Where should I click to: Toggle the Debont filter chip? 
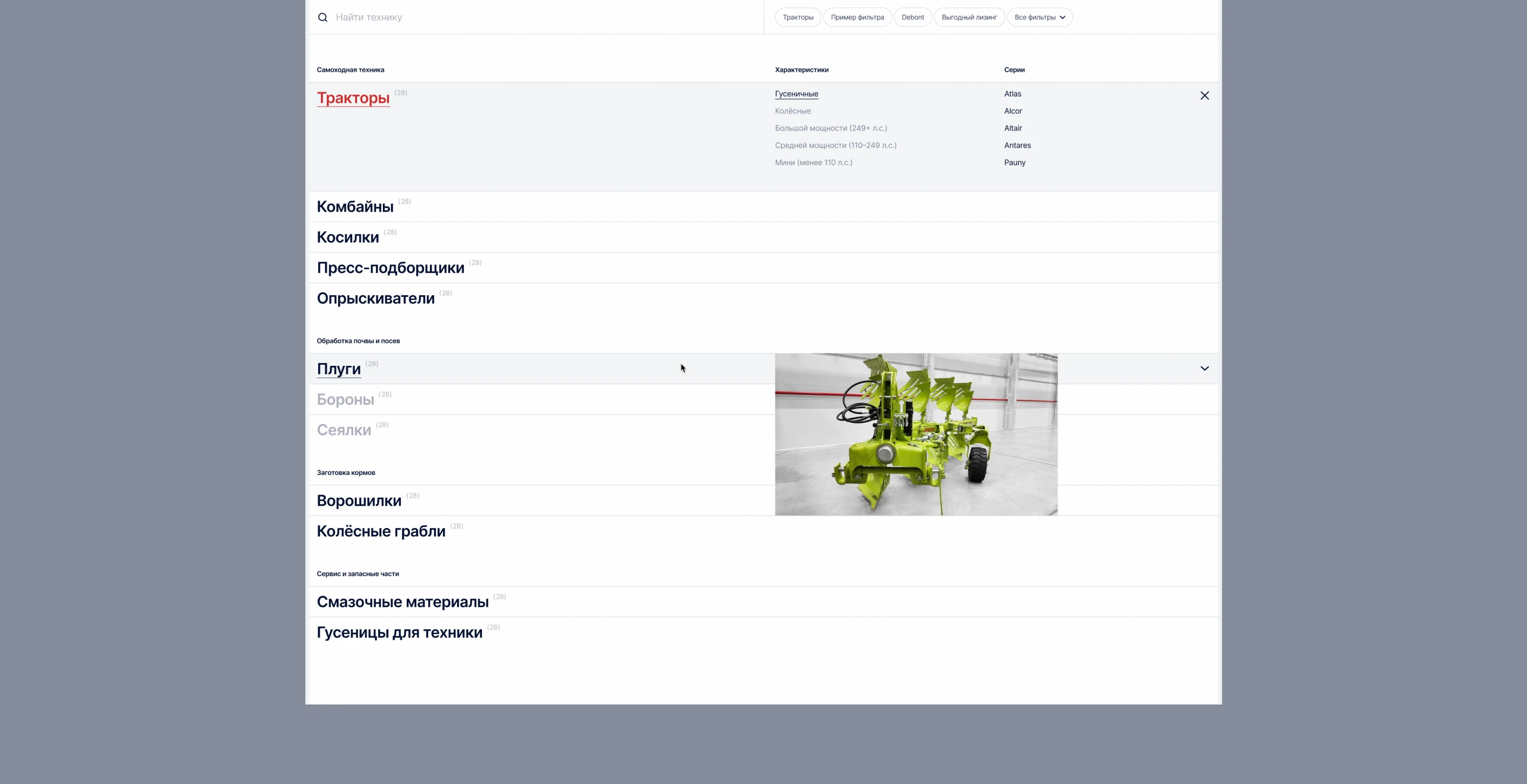point(912,17)
